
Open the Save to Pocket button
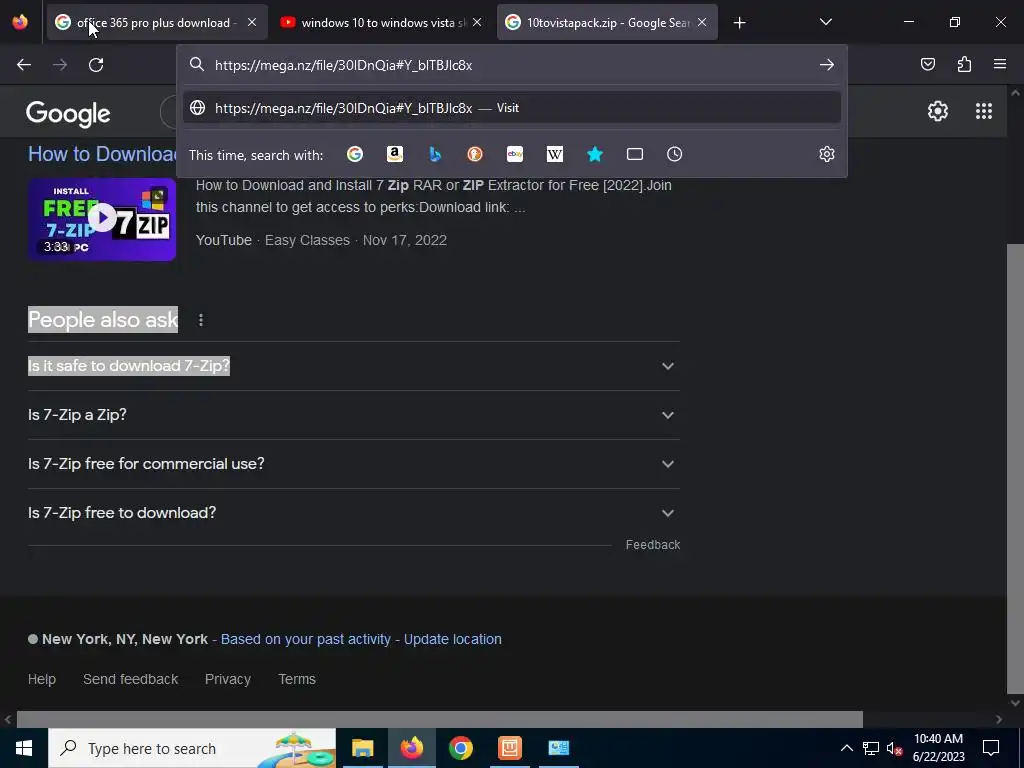click(x=928, y=64)
